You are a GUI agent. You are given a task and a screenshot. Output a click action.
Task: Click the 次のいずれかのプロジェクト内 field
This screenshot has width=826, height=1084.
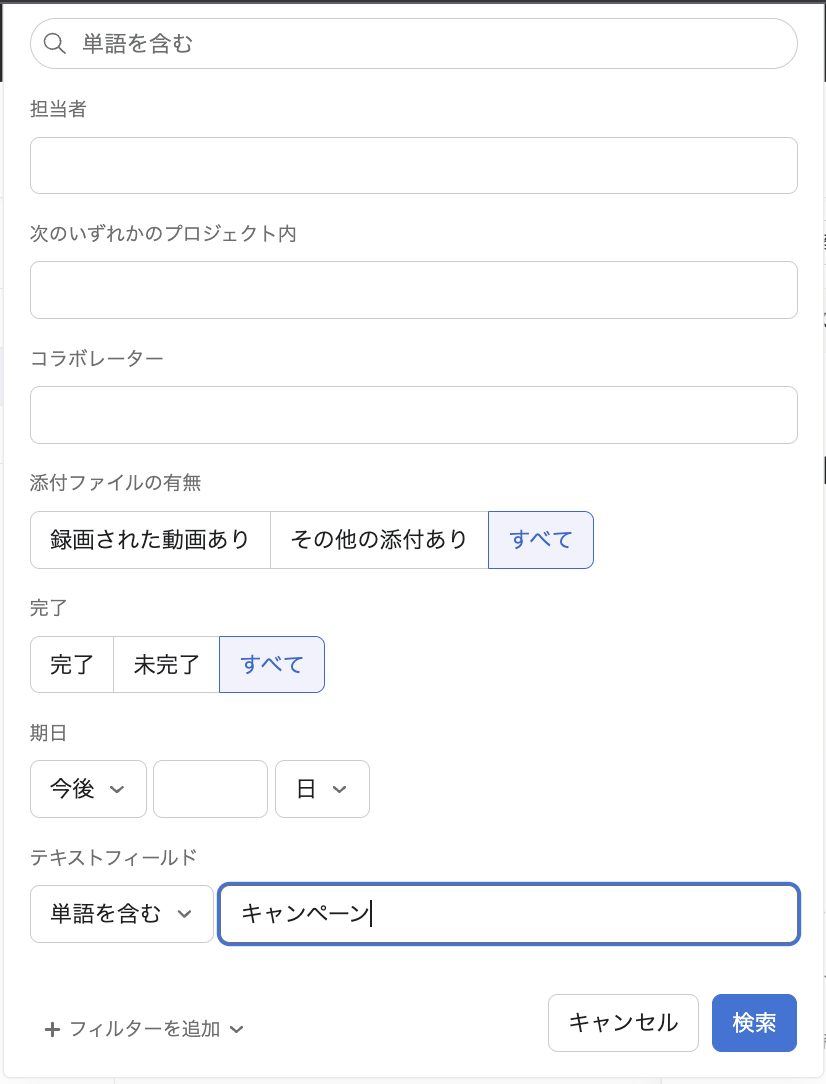[413, 290]
